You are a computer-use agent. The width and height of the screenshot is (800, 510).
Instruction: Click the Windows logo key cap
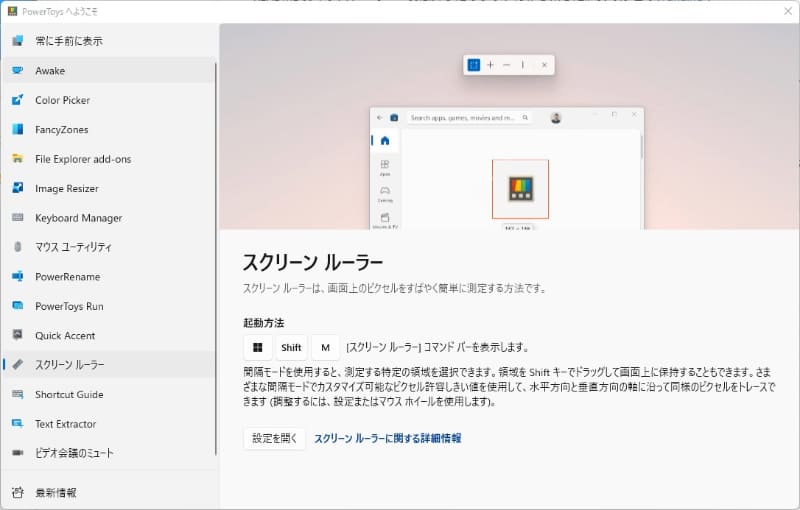[258, 347]
